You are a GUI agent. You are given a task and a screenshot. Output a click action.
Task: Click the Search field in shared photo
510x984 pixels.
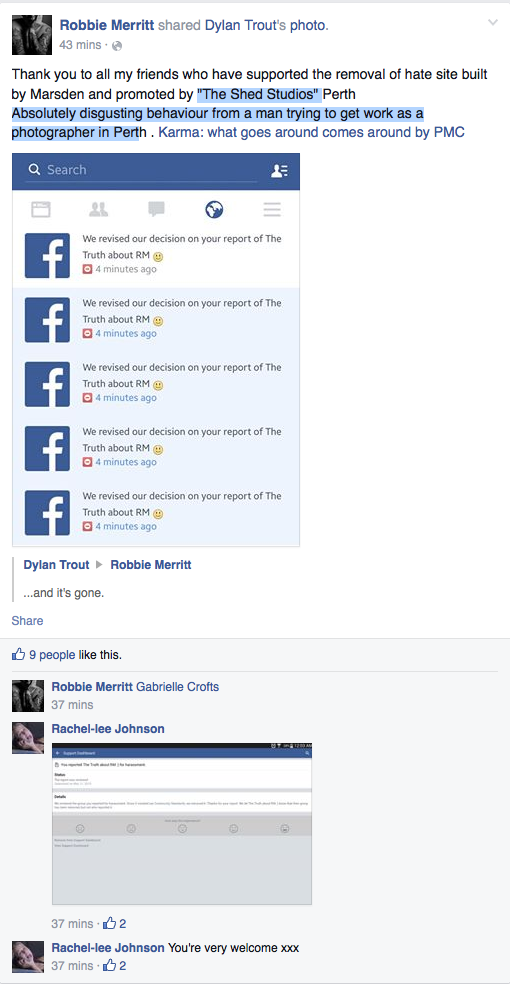pyautogui.click(x=142, y=170)
